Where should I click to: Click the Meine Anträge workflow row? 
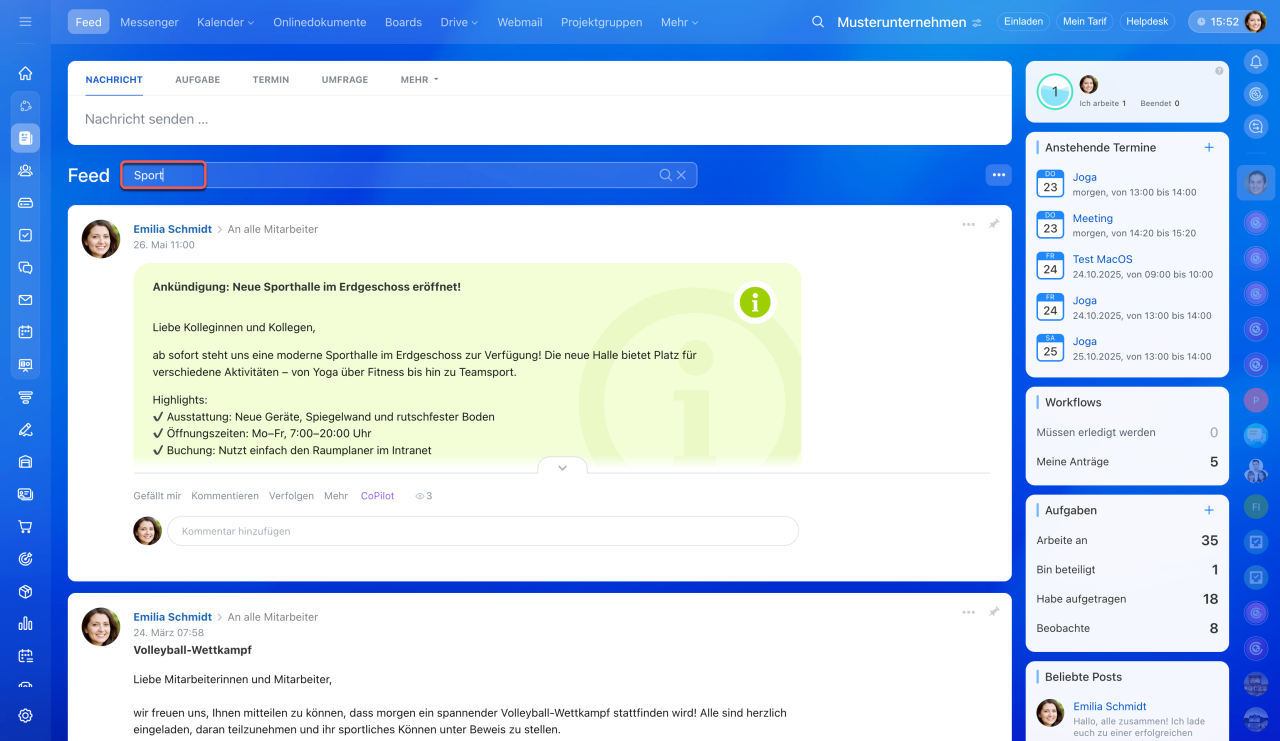(1127, 462)
